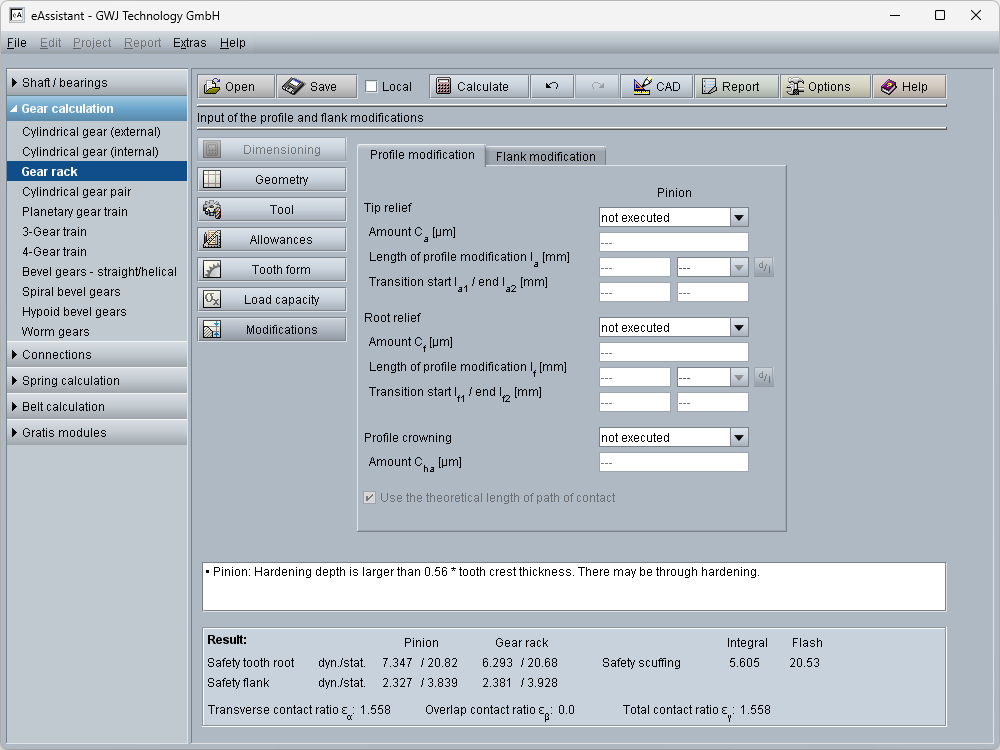Go to the Tooth form page
This screenshot has width=1000, height=750.
[x=272, y=270]
